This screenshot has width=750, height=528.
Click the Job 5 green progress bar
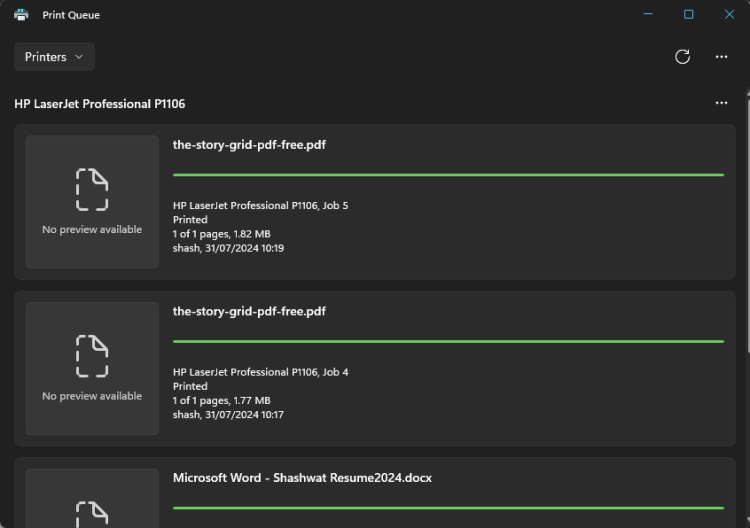(448, 175)
